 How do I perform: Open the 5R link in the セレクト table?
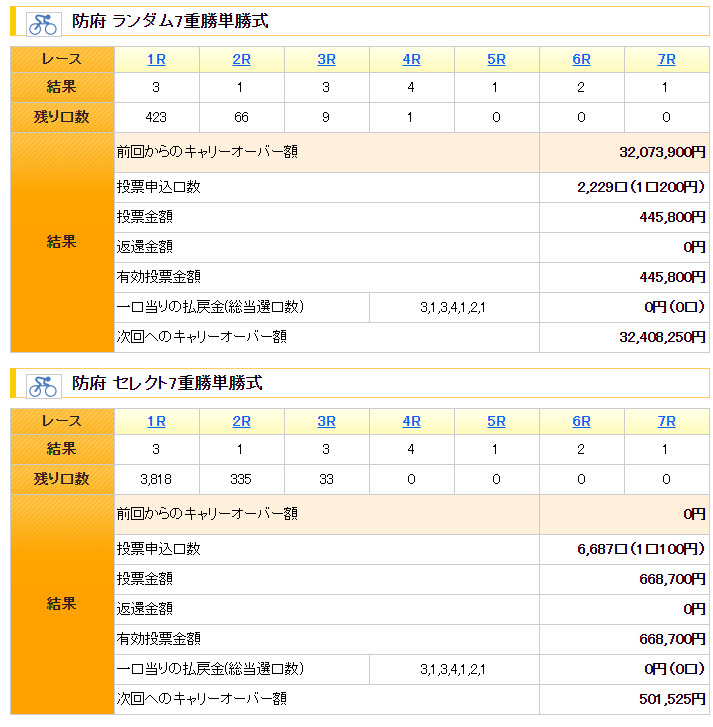[x=497, y=421]
